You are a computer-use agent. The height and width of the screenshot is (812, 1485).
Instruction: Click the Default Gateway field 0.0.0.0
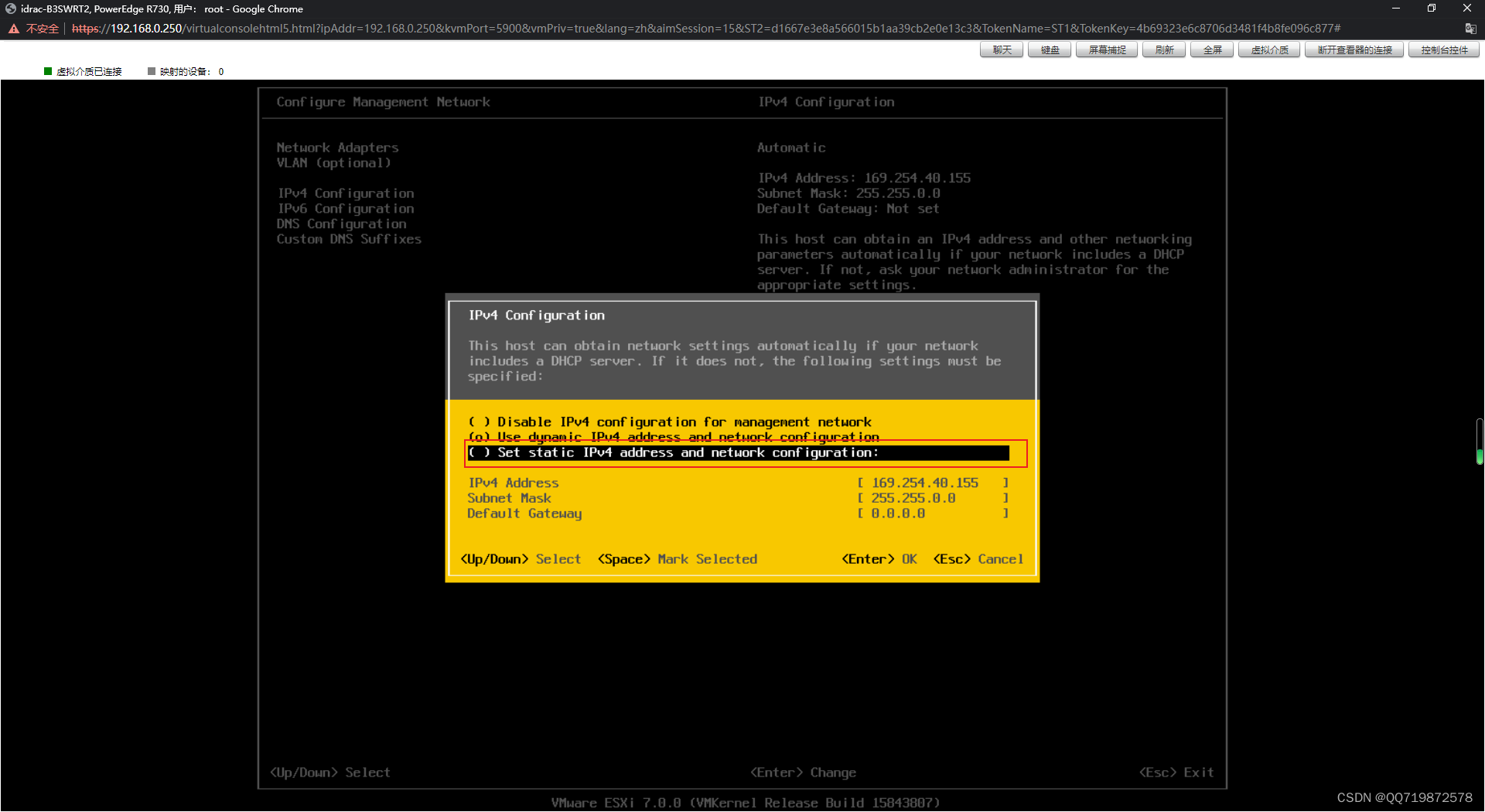[x=933, y=513]
